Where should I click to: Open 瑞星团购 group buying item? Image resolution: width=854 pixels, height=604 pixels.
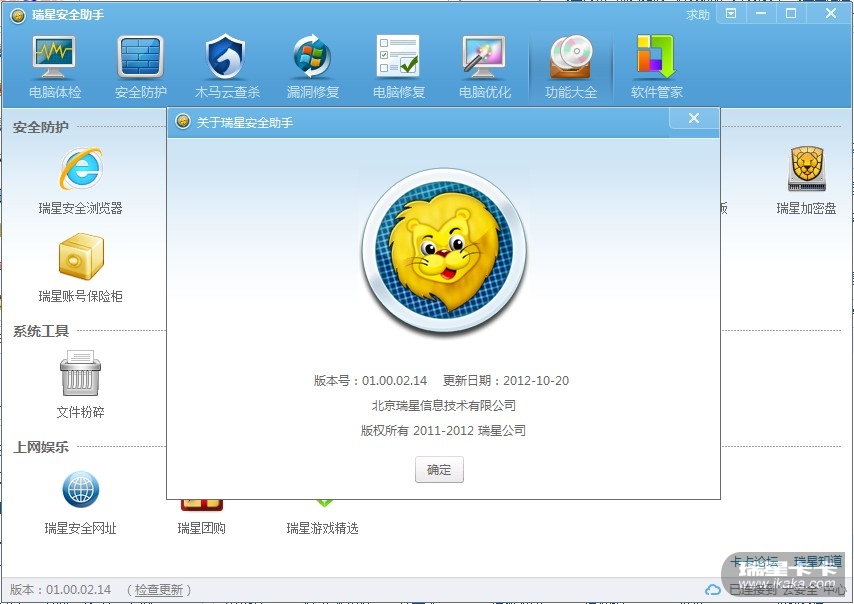coord(202,517)
